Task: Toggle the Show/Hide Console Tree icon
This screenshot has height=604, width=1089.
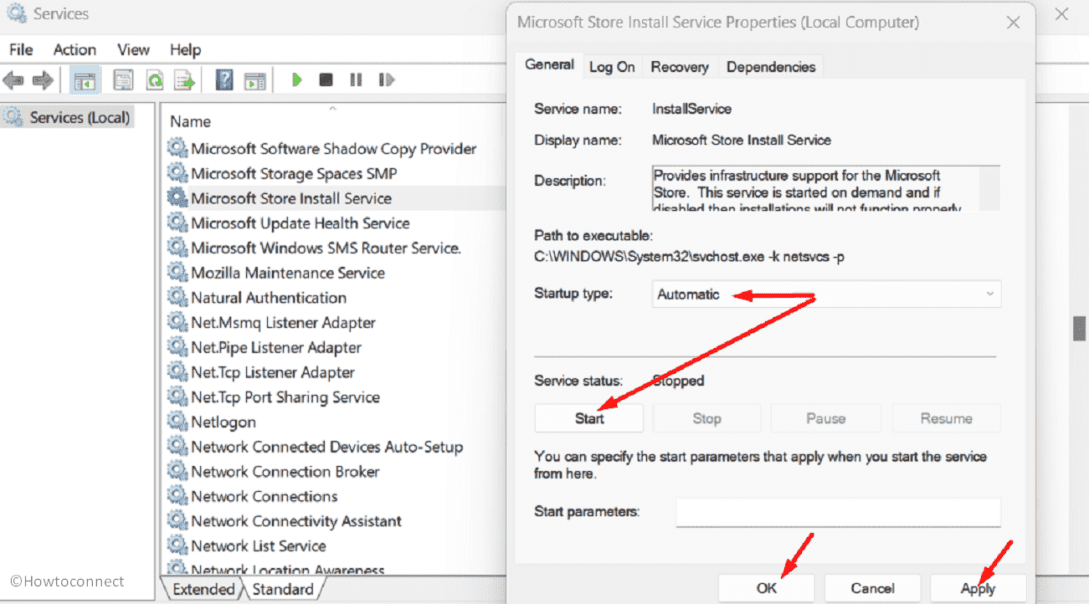Action: pos(85,81)
